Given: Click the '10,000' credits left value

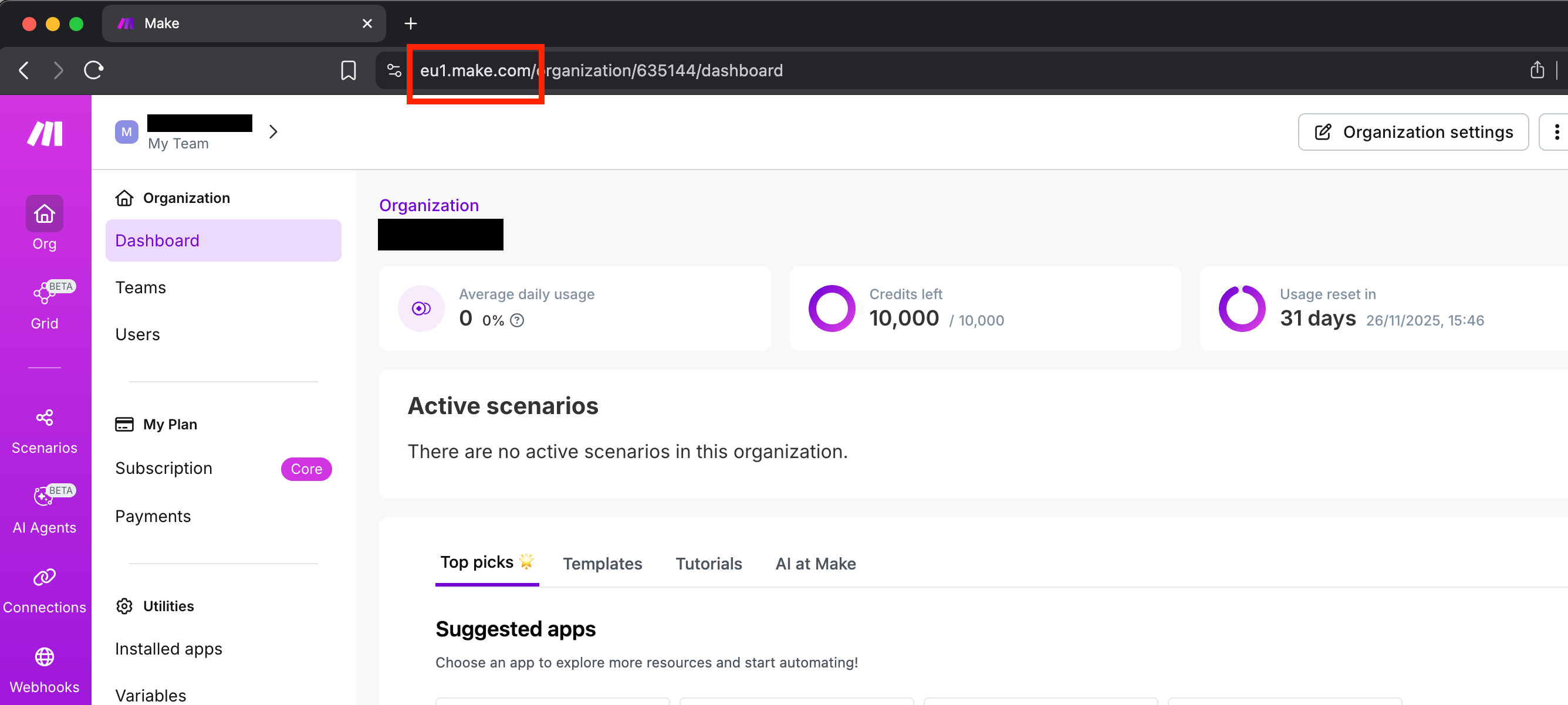Looking at the screenshot, I should (x=904, y=318).
